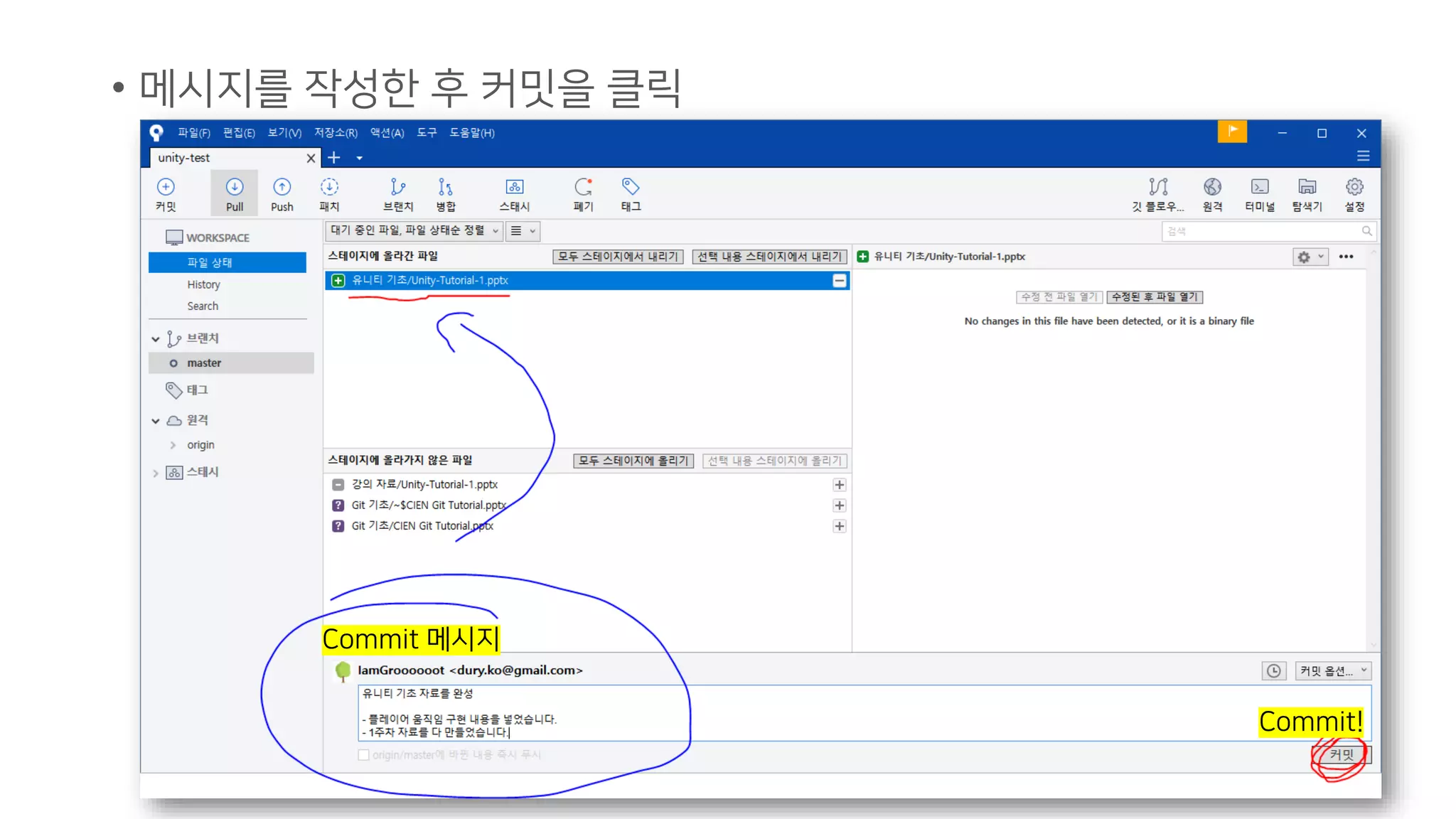1456x819 pixels.
Task: Open the new tab dropdown arrow
Action: point(360,159)
